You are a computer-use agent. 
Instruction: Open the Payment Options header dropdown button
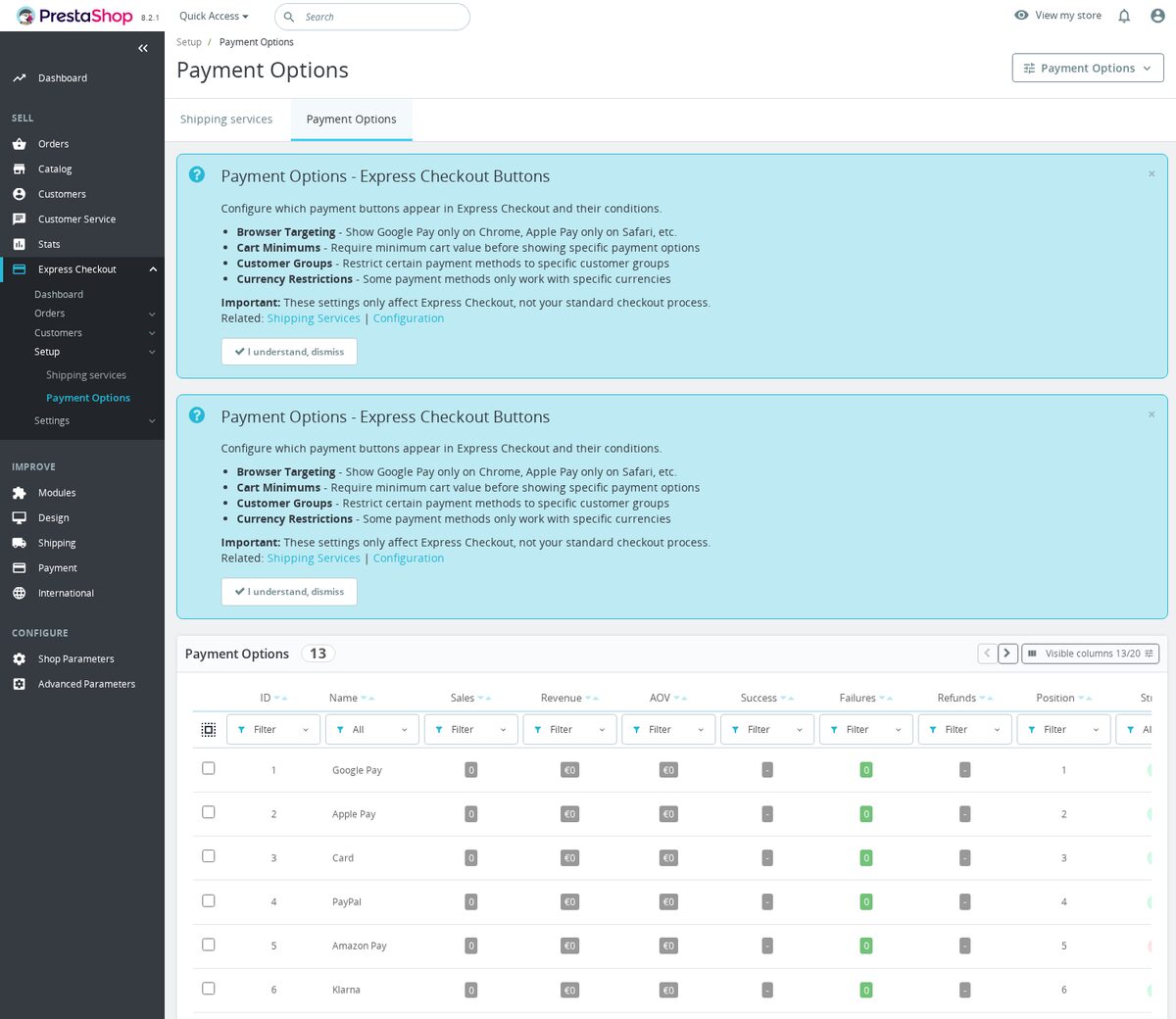pos(1088,68)
